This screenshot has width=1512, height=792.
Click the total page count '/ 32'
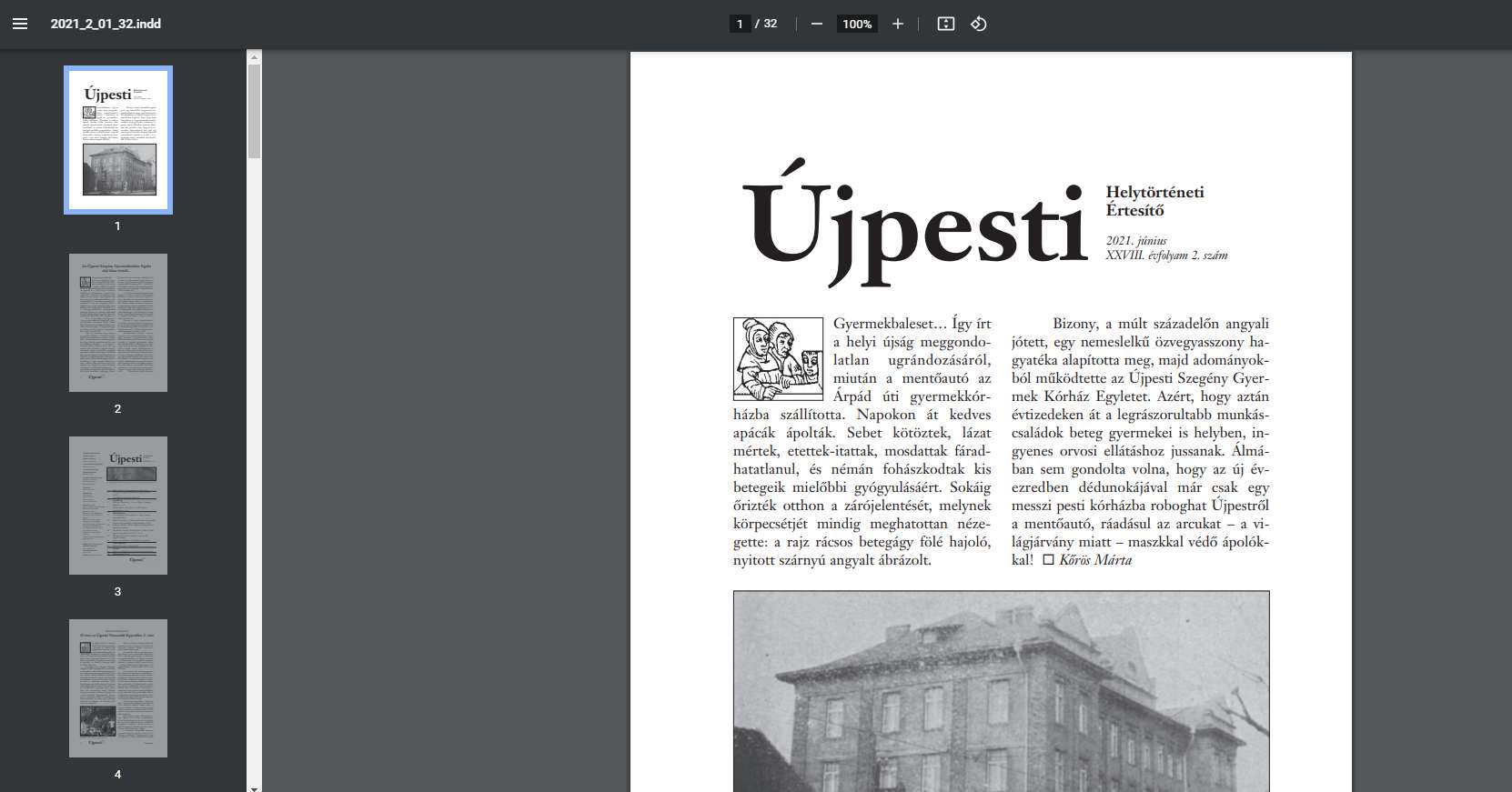click(x=766, y=24)
